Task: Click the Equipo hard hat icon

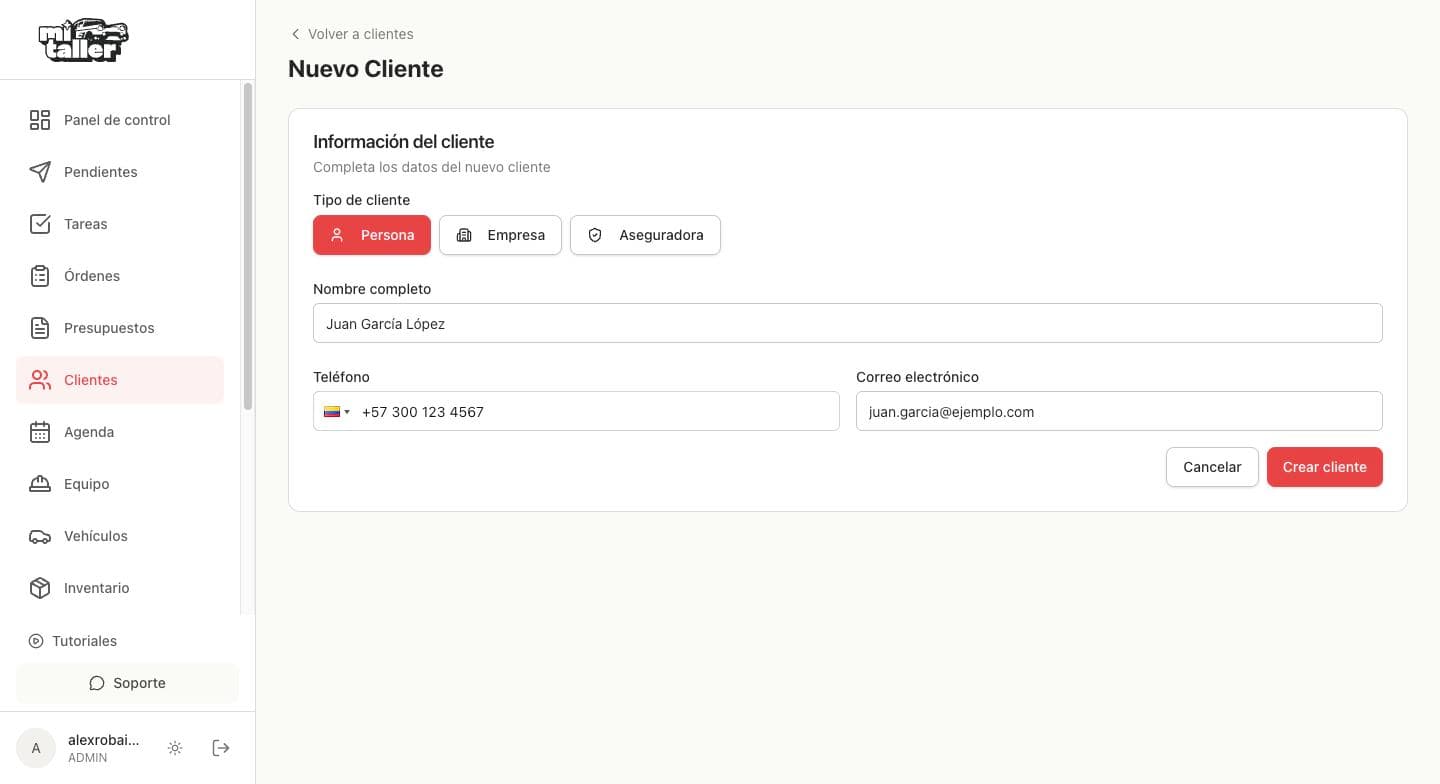Action: coord(40,484)
